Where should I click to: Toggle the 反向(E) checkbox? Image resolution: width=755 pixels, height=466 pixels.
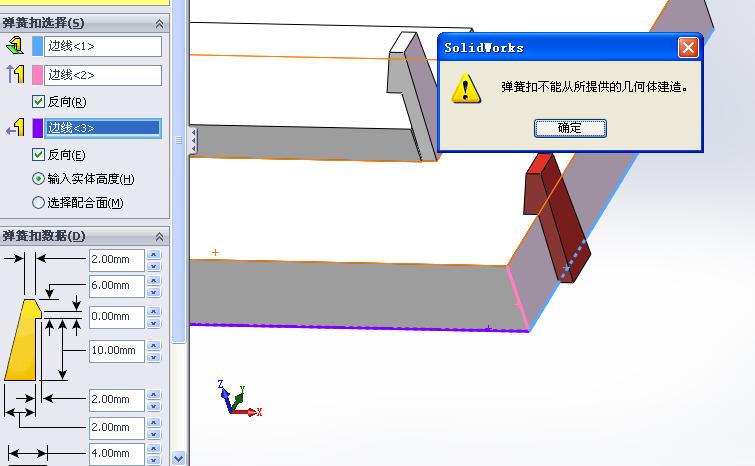pos(39,155)
